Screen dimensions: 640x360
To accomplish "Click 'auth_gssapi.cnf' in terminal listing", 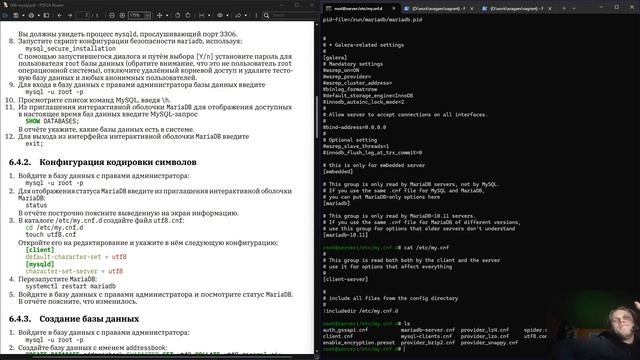I will coord(345,330).
